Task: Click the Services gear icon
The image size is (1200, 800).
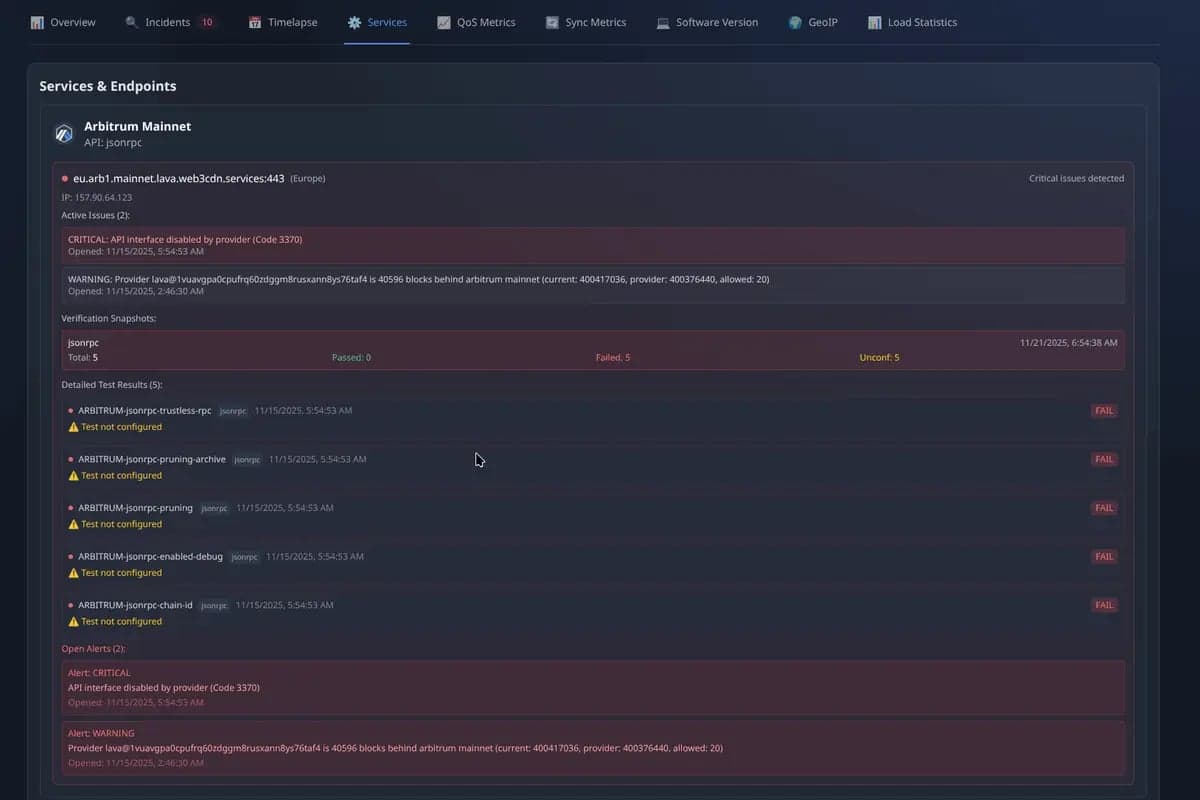Action: coord(354,22)
